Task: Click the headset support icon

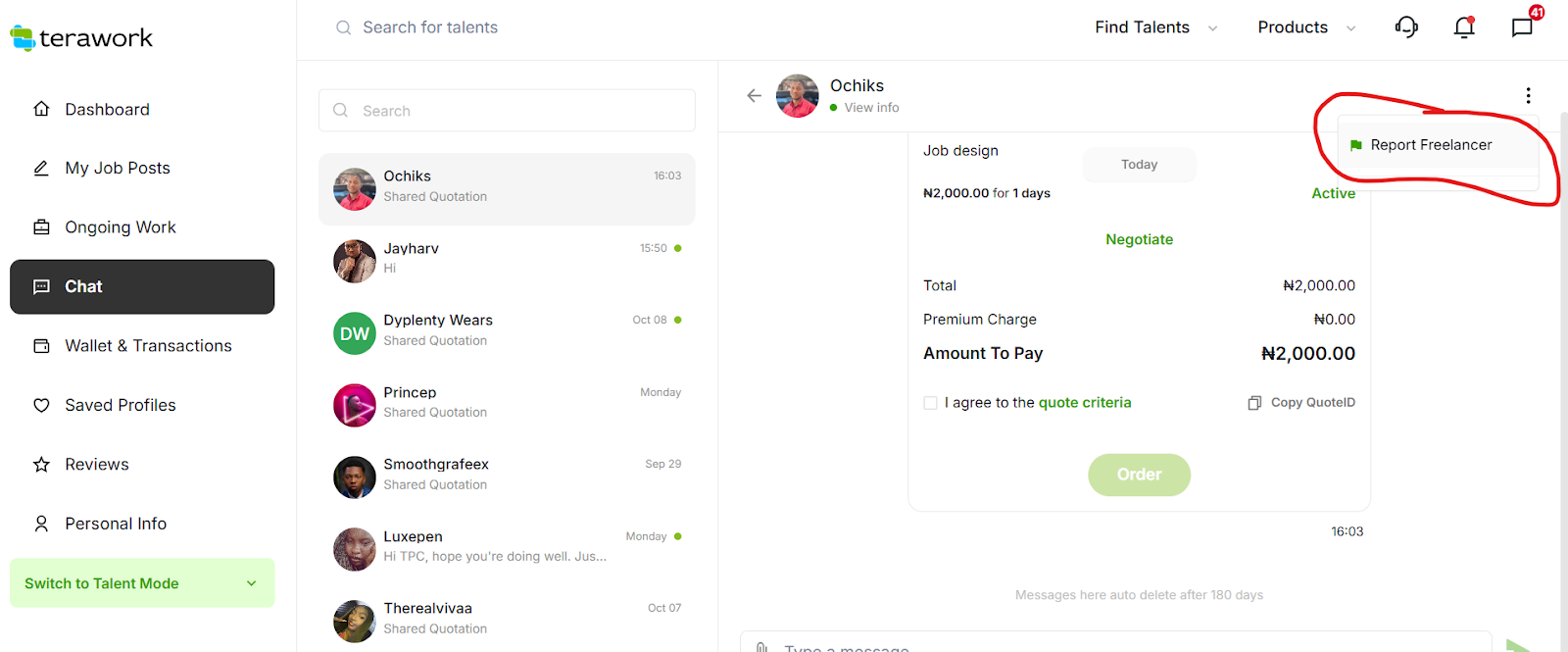Action: coord(1406,27)
